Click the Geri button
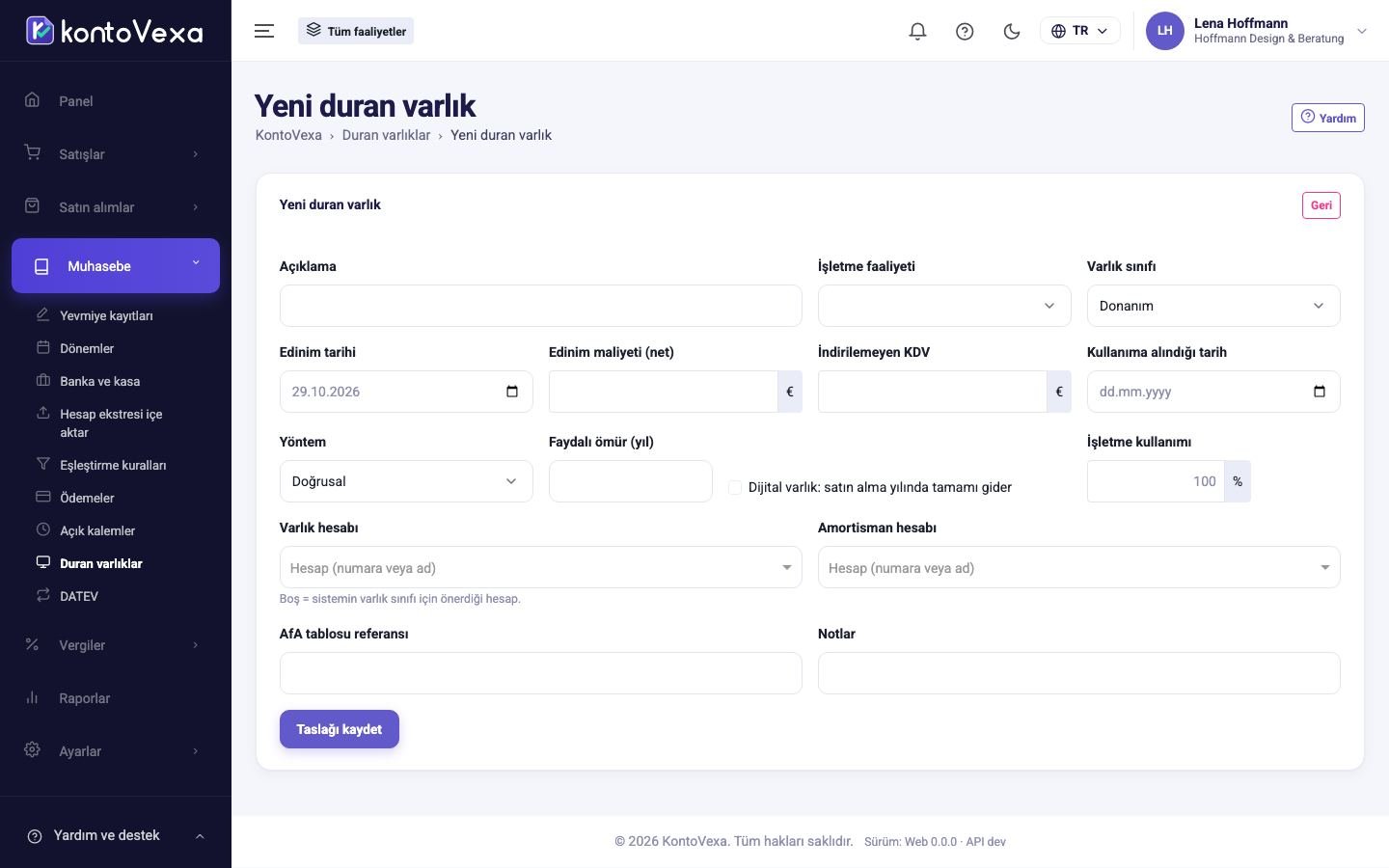 coord(1321,205)
